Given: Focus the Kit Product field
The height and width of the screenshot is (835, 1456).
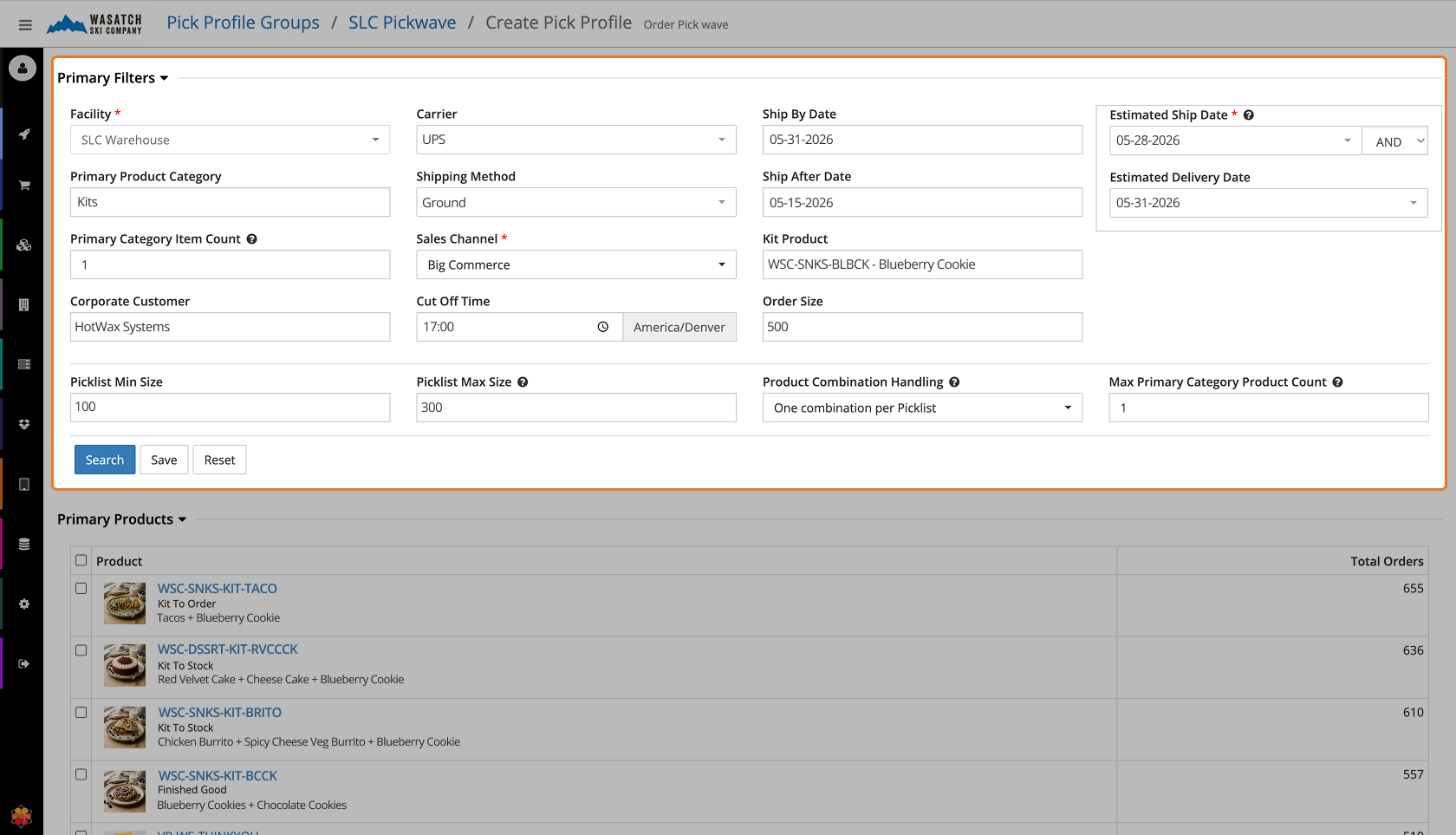Looking at the screenshot, I should [x=922, y=264].
